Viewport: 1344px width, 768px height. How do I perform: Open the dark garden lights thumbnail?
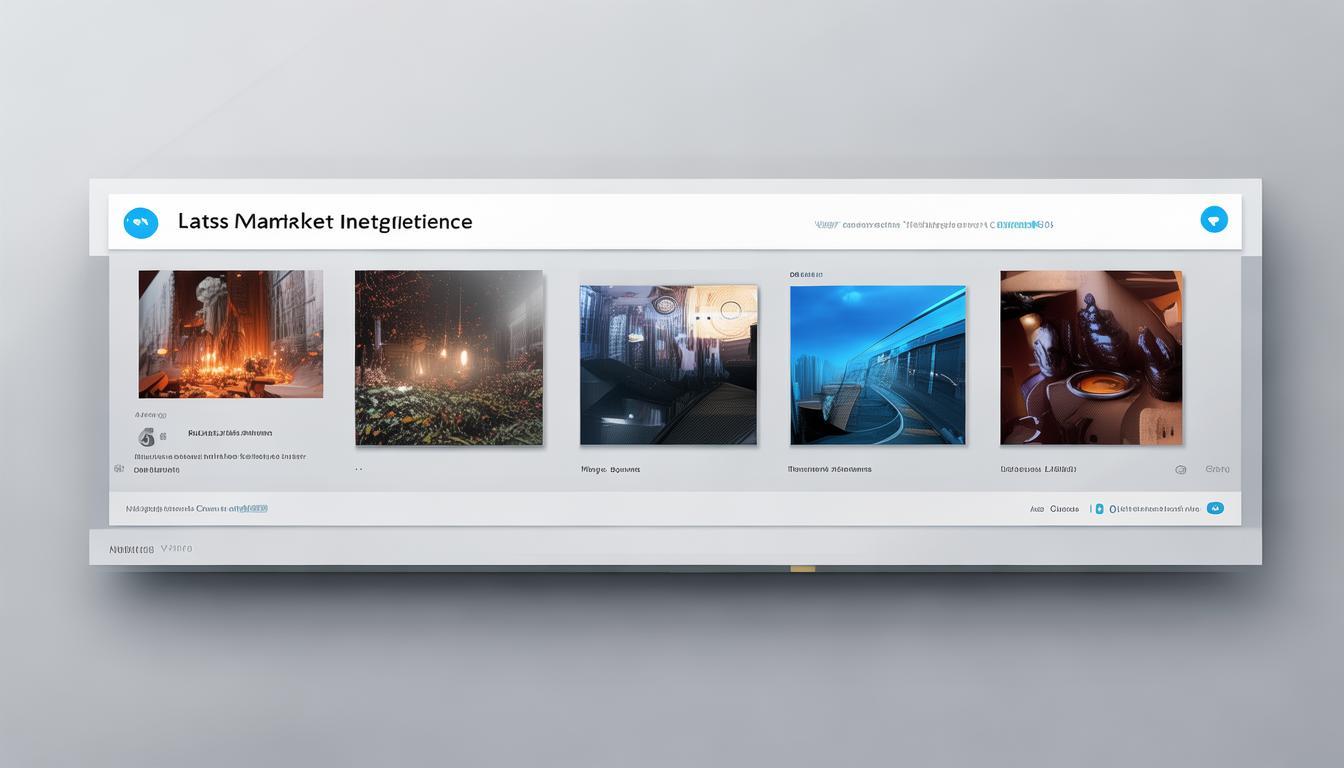(x=449, y=357)
